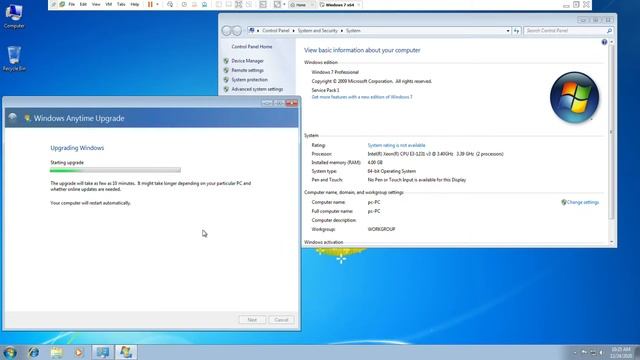This screenshot has height=360, width=640.
Task: Select the WORKGROUP value text
Action: (381, 229)
